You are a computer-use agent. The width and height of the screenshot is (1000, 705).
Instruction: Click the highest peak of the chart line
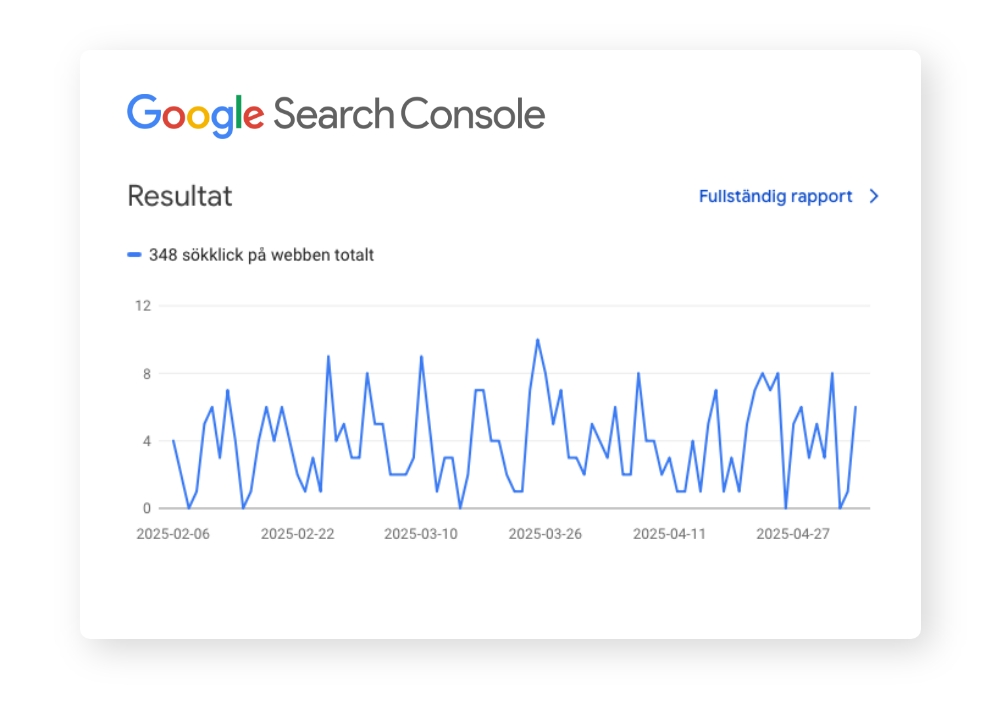coord(538,340)
